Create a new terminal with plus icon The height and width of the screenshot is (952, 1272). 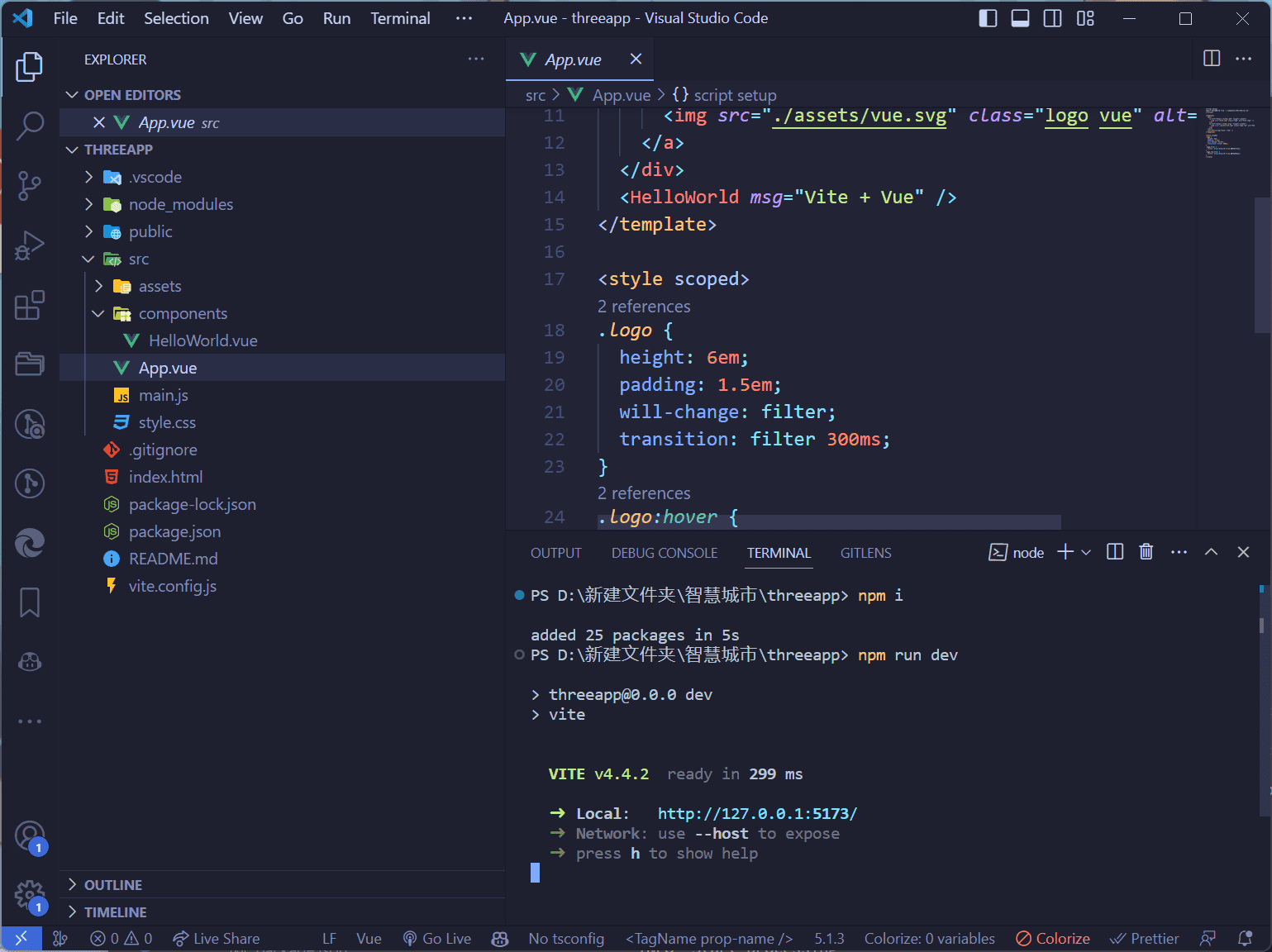pos(1065,552)
